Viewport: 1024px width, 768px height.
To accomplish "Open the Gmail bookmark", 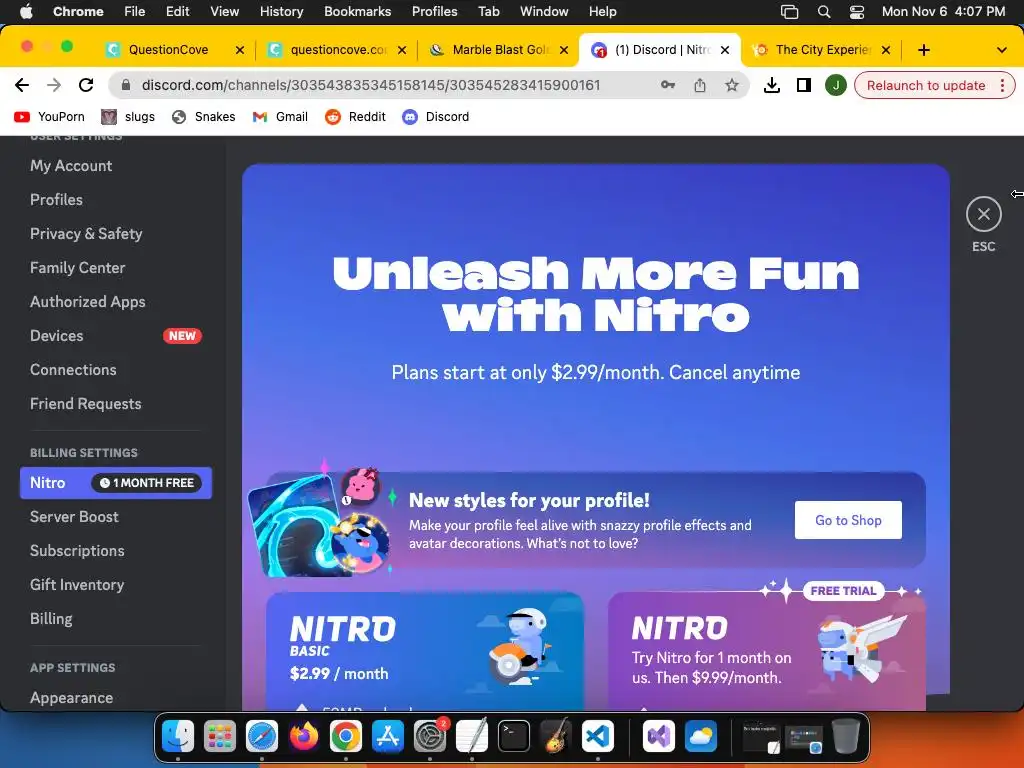I will click(x=280, y=117).
